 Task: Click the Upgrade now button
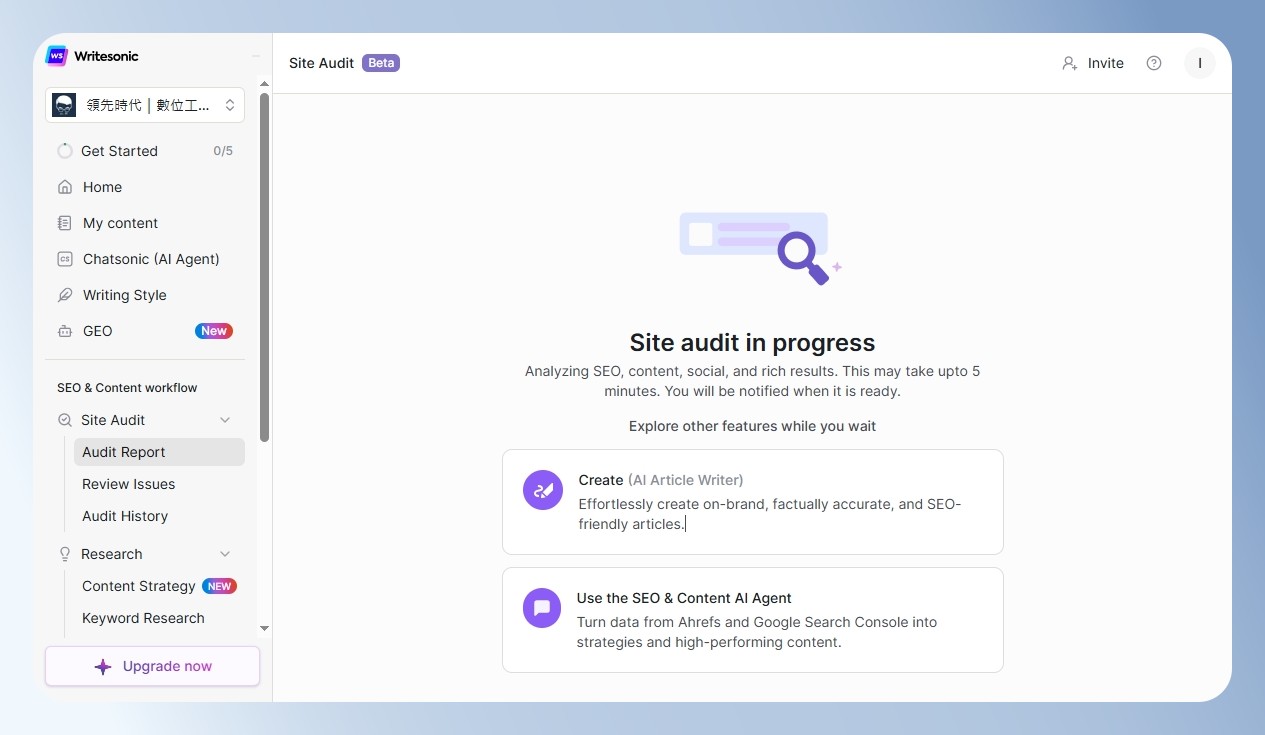[x=152, y=666]
